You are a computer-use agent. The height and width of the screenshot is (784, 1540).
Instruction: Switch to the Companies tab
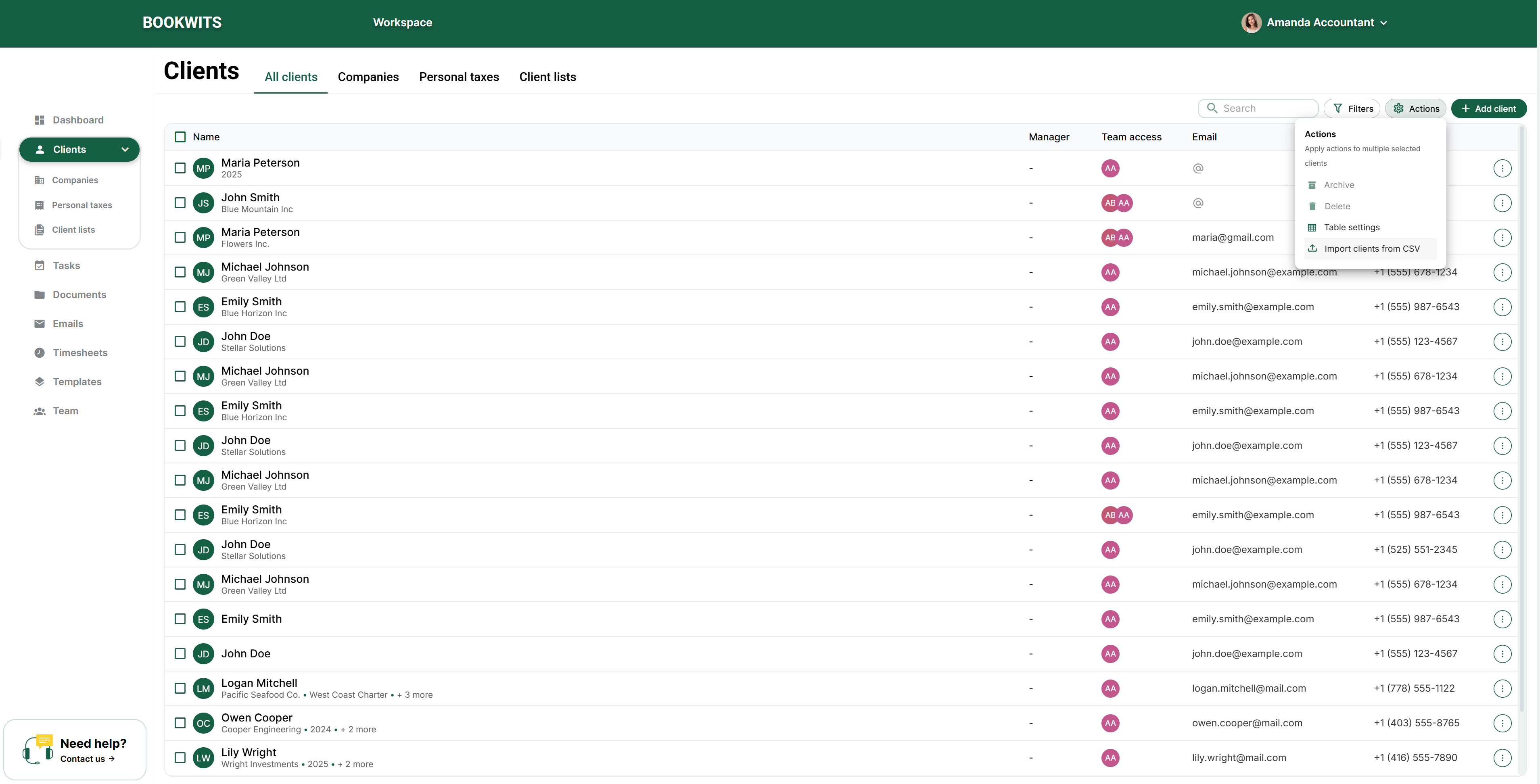[x=368, y=77]
